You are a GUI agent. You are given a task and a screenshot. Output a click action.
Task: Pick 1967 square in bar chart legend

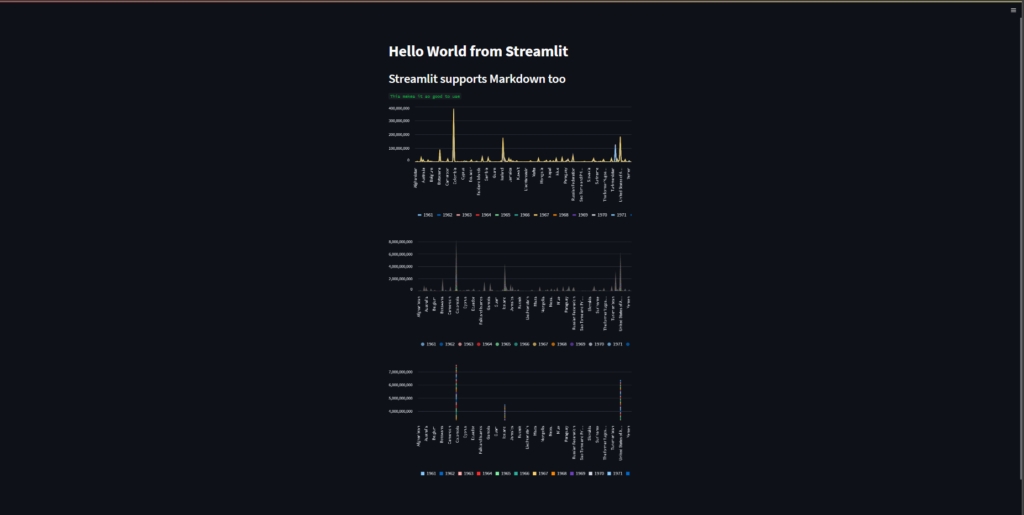(535, 473)
